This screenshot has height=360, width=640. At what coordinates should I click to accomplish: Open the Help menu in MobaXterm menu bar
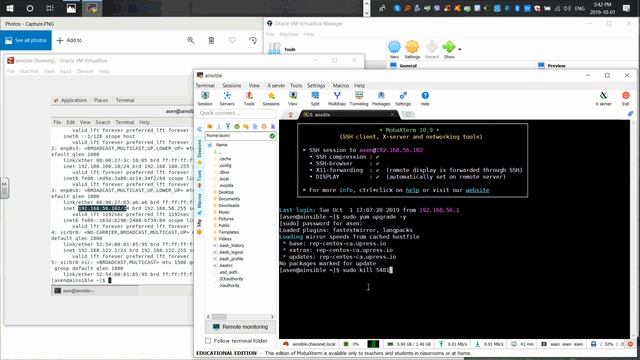point(359,85)
